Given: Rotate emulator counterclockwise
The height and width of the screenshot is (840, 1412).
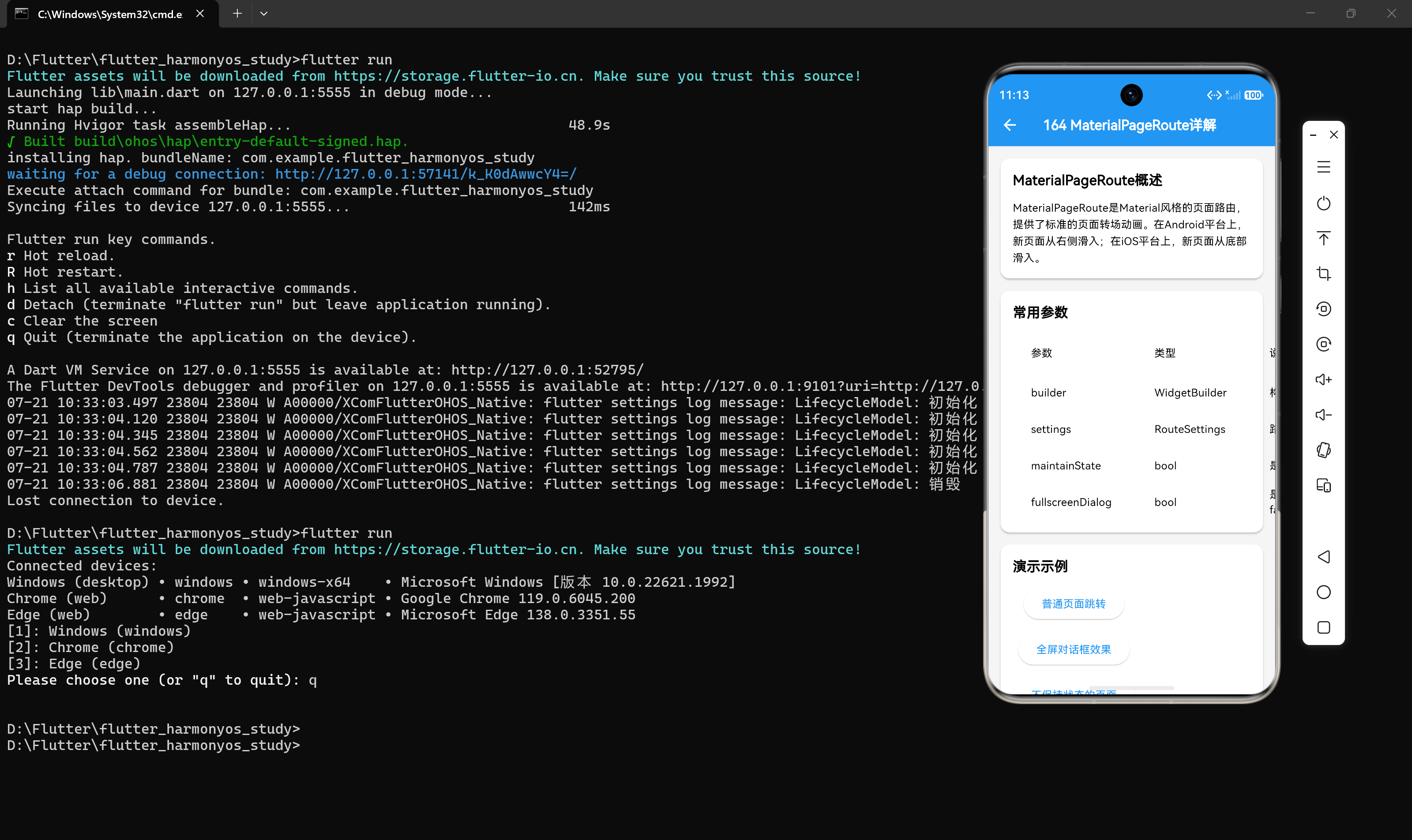Looking at the screenshot, I should click(1323, 309).
